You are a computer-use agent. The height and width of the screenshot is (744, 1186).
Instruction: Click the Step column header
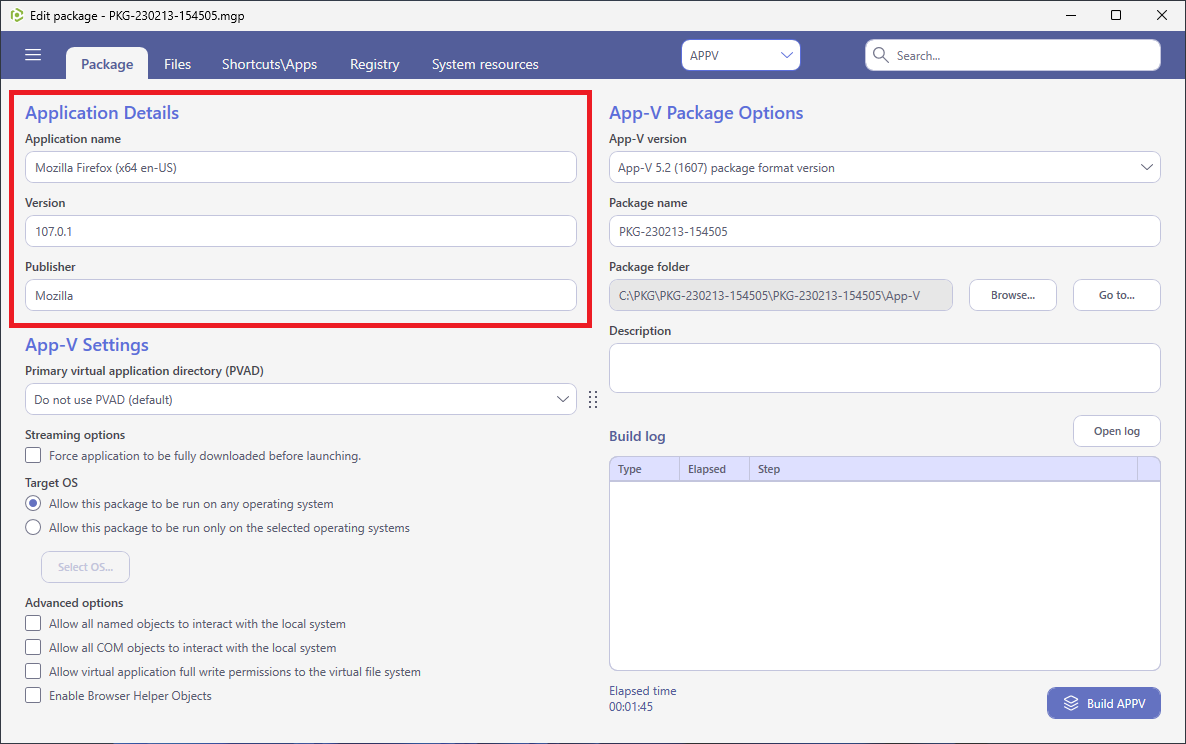coord(943,469)
